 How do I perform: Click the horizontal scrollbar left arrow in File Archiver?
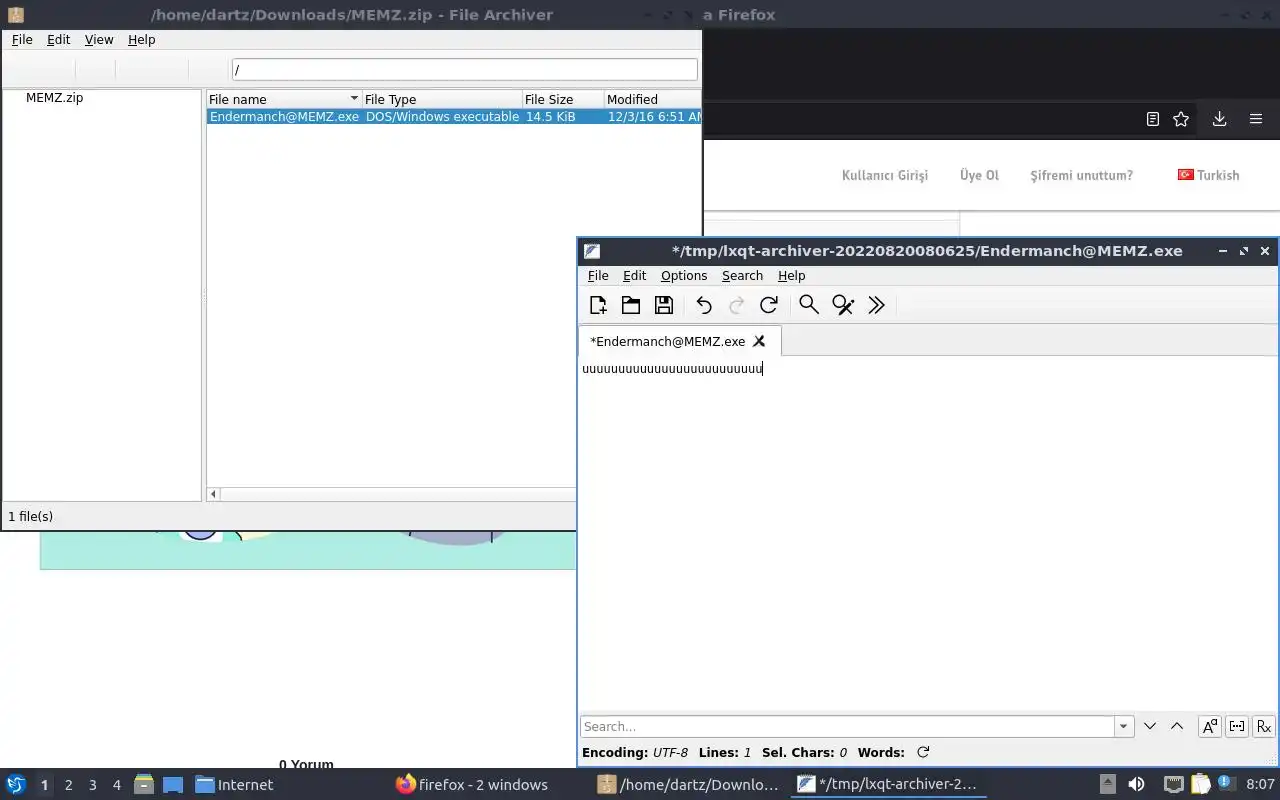coord(213,494)
